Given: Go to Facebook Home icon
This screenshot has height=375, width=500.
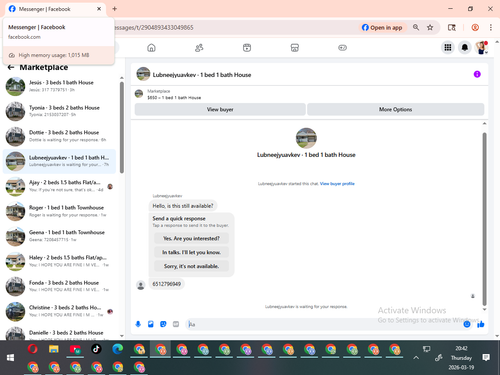Looking at the screenshot, I should pyautogui.click(x=151, y=48).
